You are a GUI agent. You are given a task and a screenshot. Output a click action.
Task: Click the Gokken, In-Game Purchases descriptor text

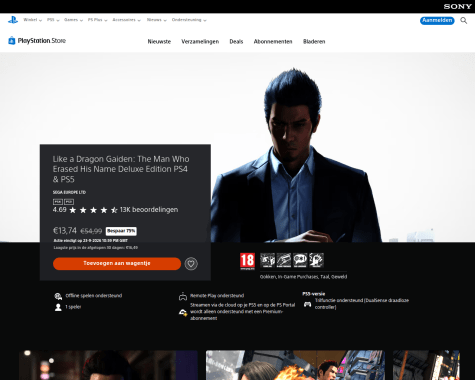(303, 277)
